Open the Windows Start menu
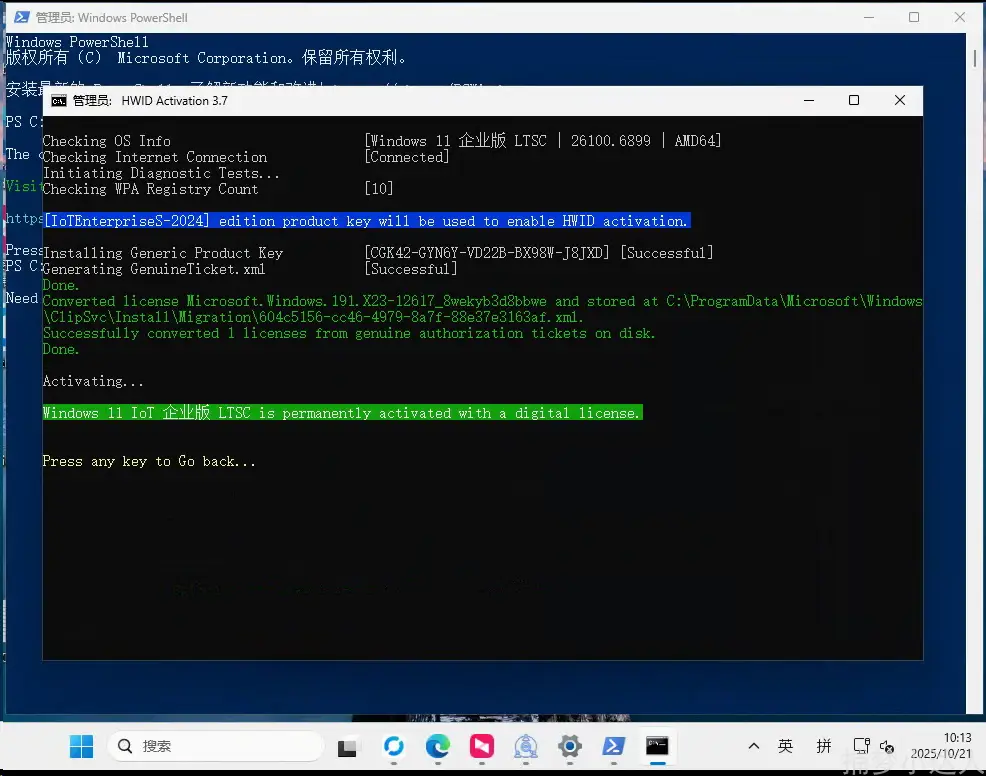Screen dimensions: 986x776 [81, 746]
